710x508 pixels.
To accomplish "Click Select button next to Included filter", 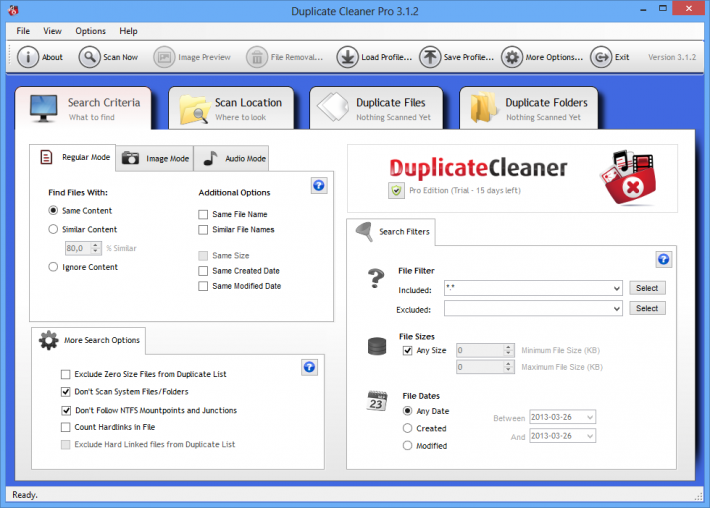I will click(x=647, y=288).
